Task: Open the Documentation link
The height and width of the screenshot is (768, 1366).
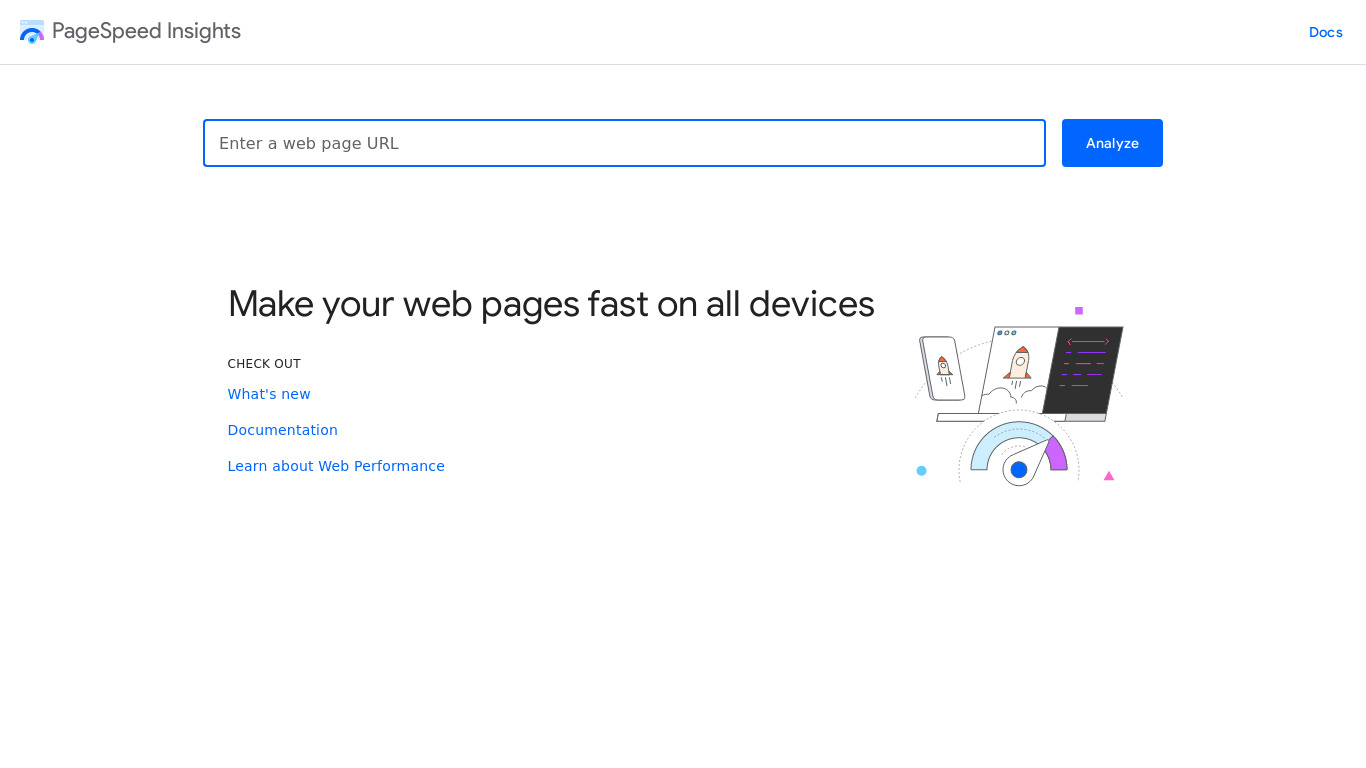Action: pyautogui.click(x=282, y=430)
